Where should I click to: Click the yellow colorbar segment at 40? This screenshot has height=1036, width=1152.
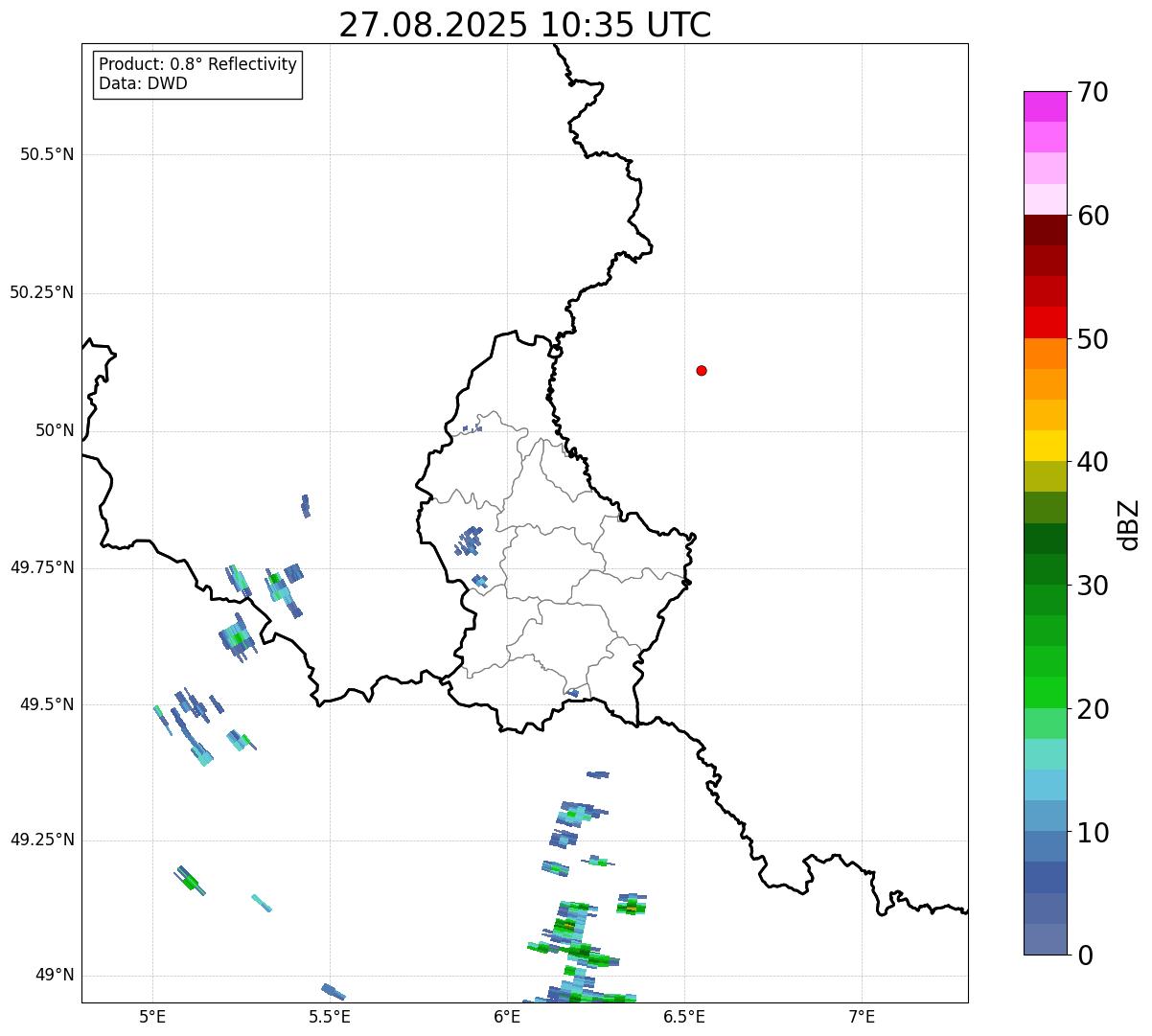pyautogui.click(x=1046, y=446)
